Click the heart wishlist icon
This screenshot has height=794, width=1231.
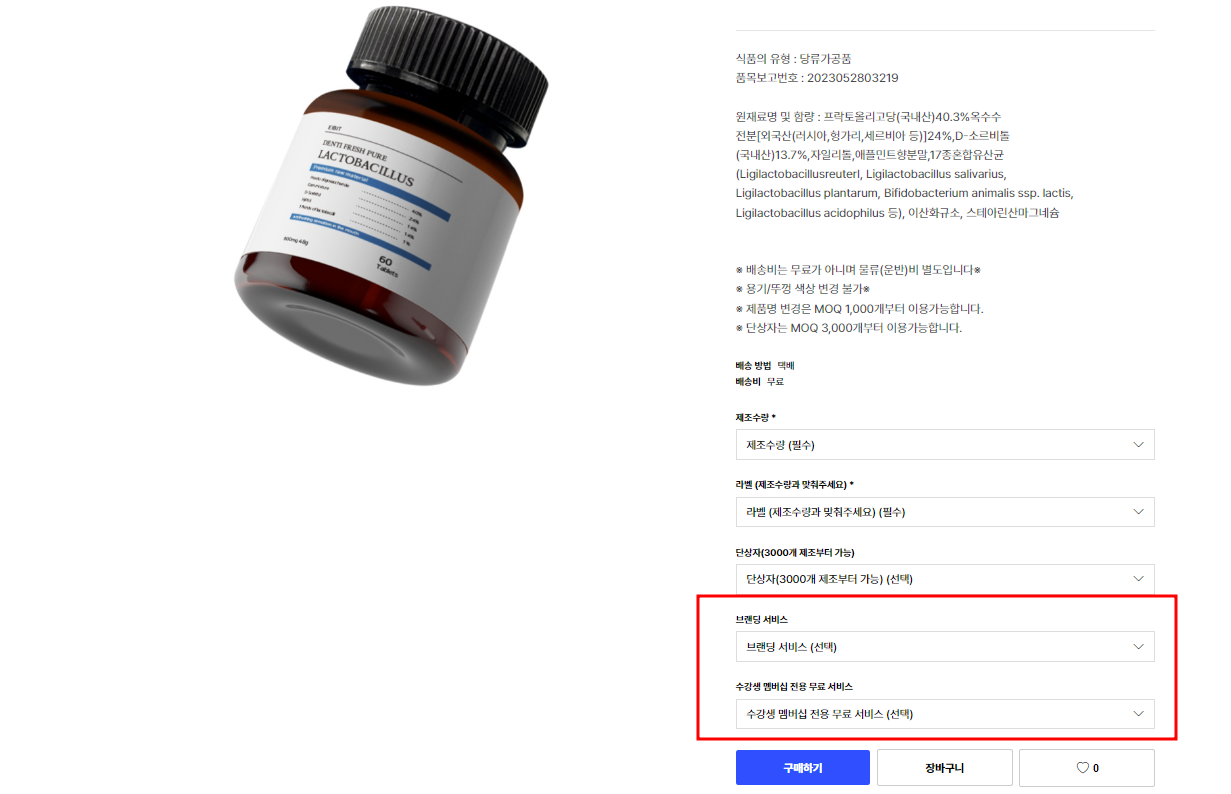[1081, 768]
